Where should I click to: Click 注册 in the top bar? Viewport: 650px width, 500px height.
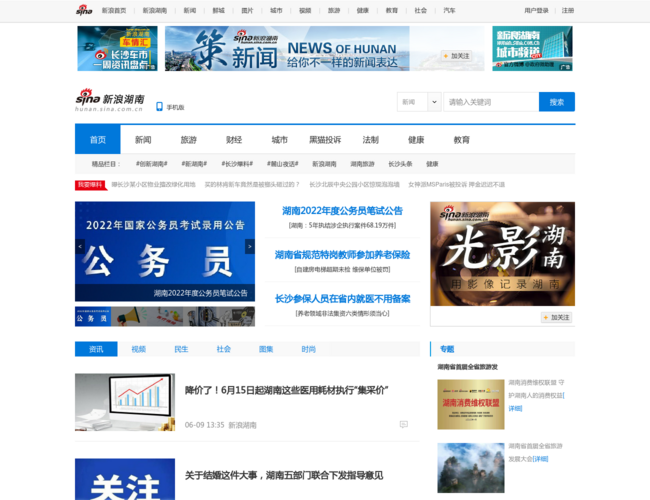[x=568, y=10]
